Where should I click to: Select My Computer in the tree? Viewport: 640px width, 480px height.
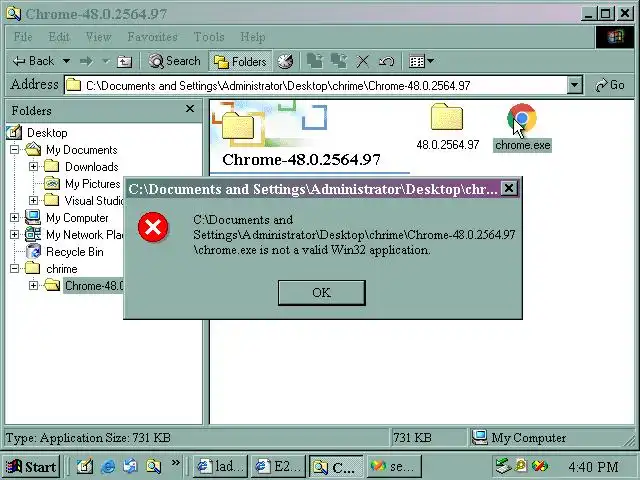(x=77, y=218)
